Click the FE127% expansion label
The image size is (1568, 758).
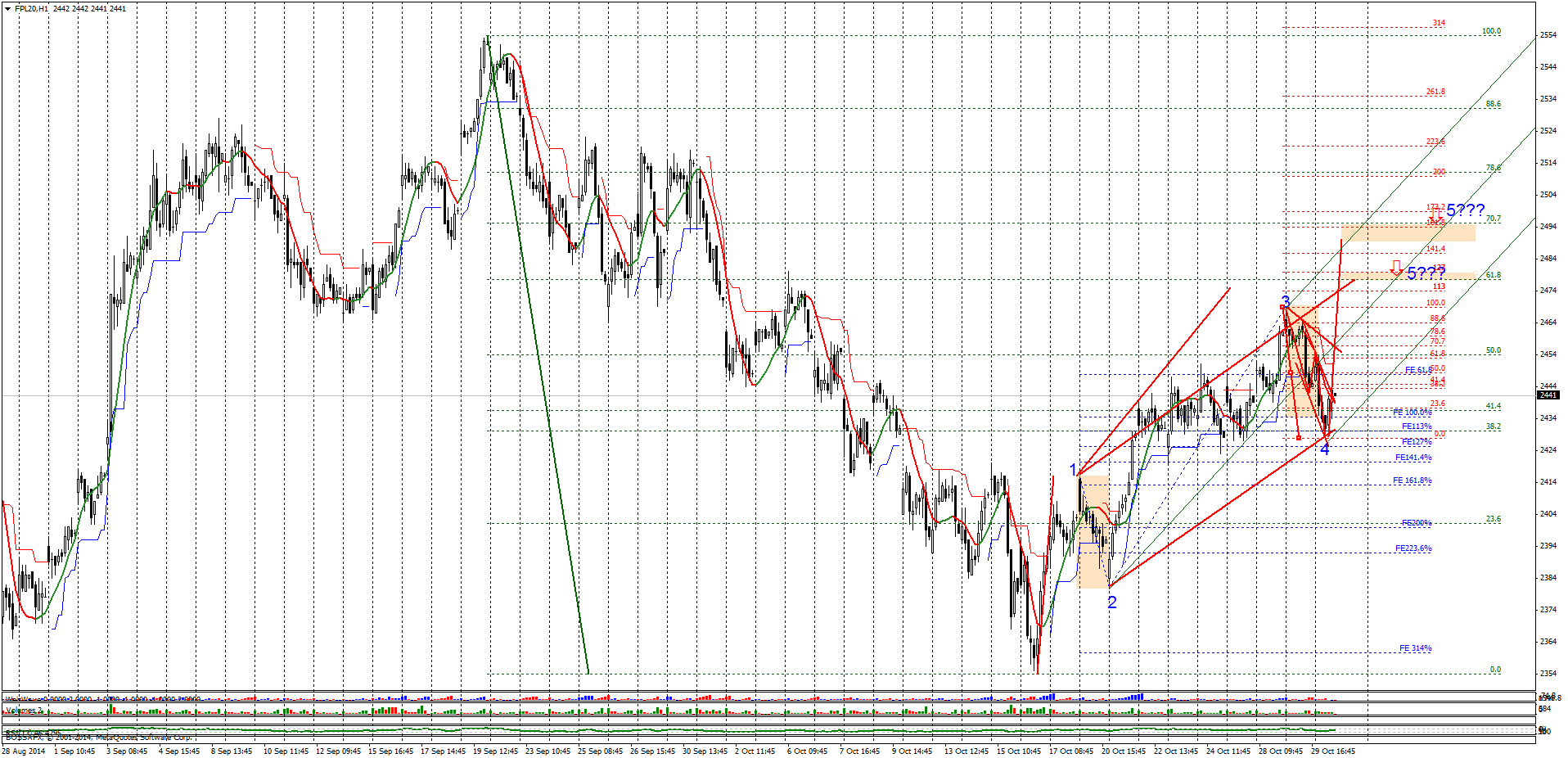[x=1417, y=442]
